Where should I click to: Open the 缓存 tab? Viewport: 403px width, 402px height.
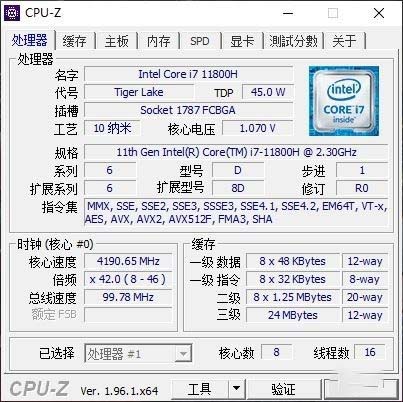(x=75, y=41)
